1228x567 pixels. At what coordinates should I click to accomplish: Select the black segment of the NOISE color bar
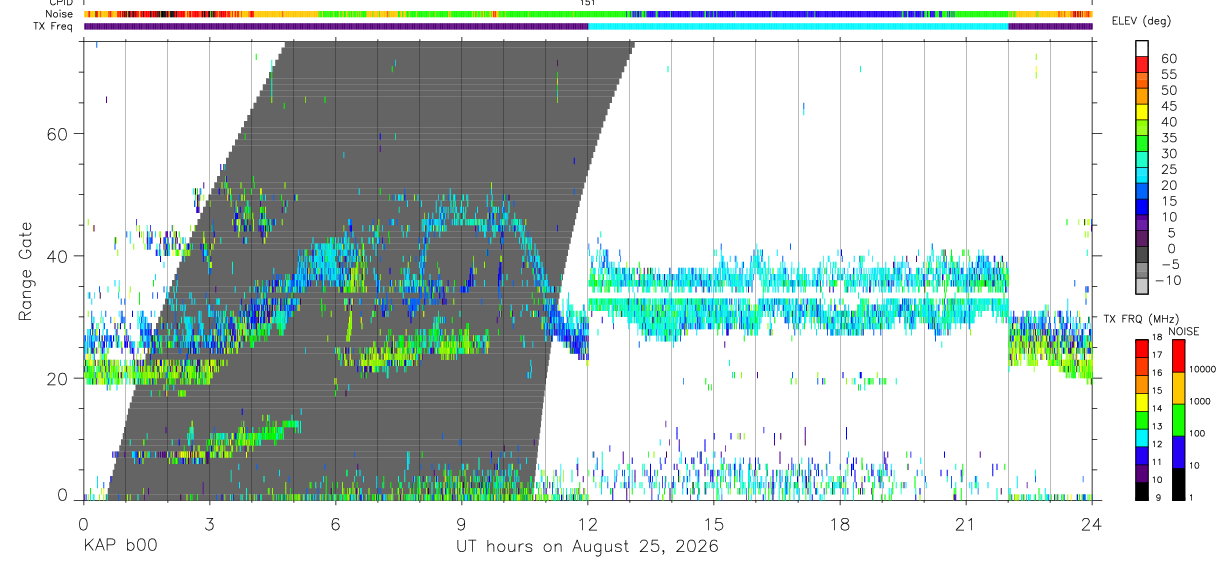[1178, 483]
